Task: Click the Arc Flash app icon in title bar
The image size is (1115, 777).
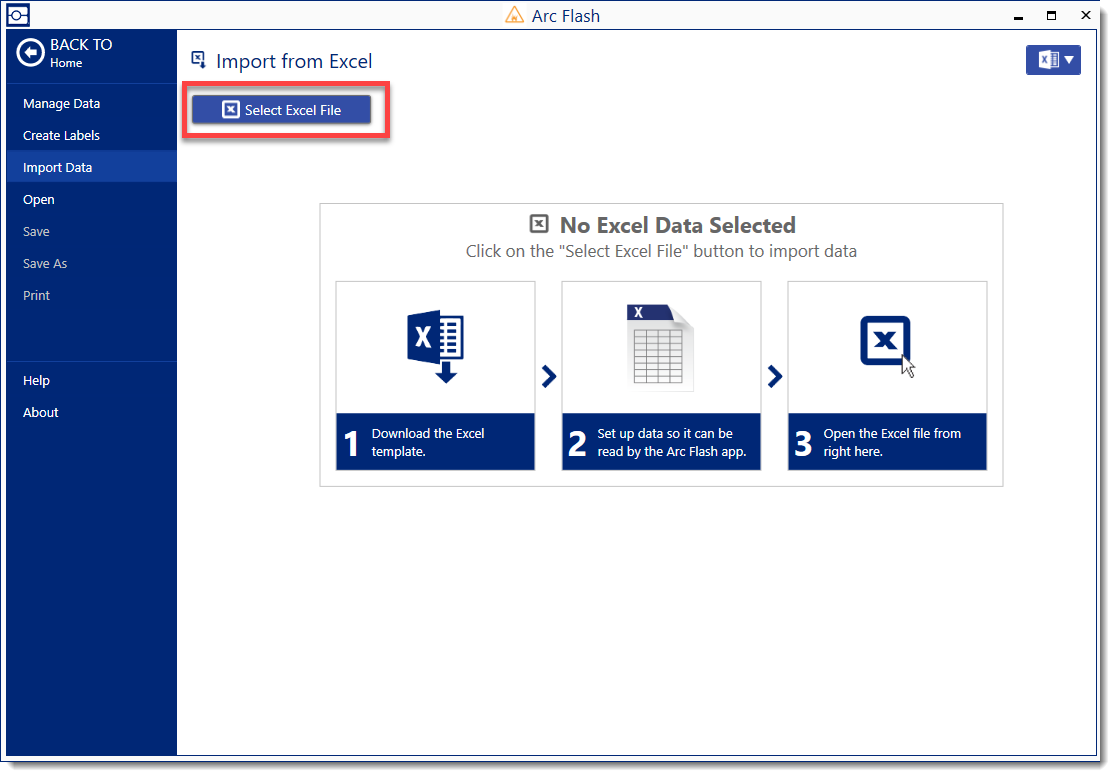Action: (18, 15)
